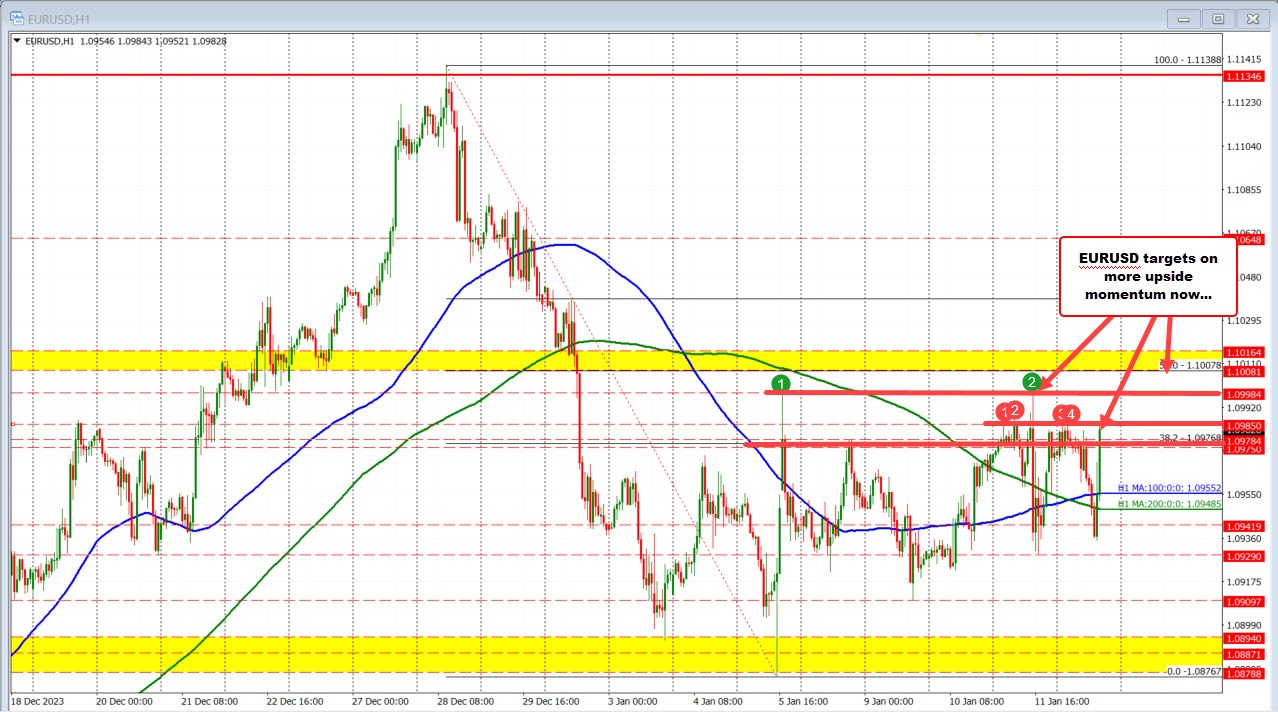
Task: Select the green circled 1 marker on the chart
Action: pyautogui.click(x=781, y=383)
